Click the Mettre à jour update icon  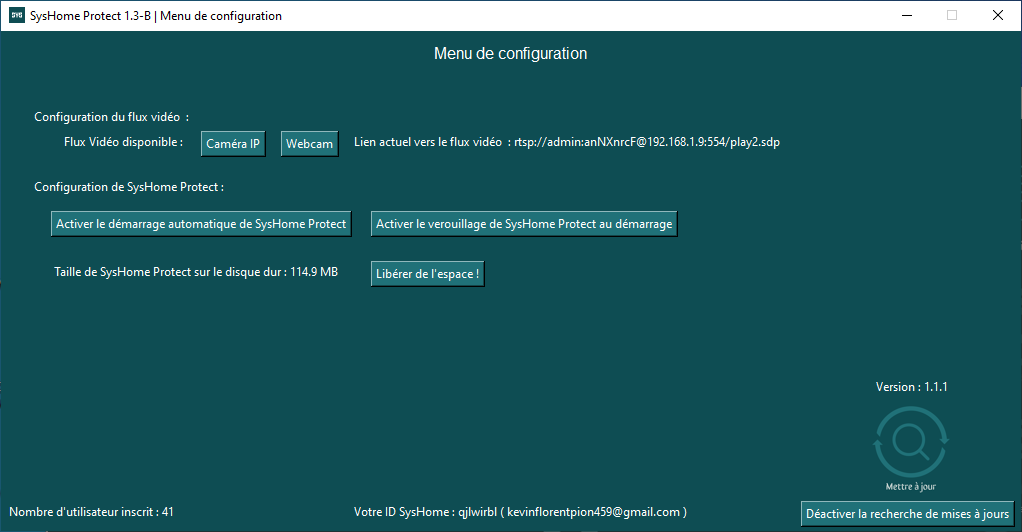point(911,442)
